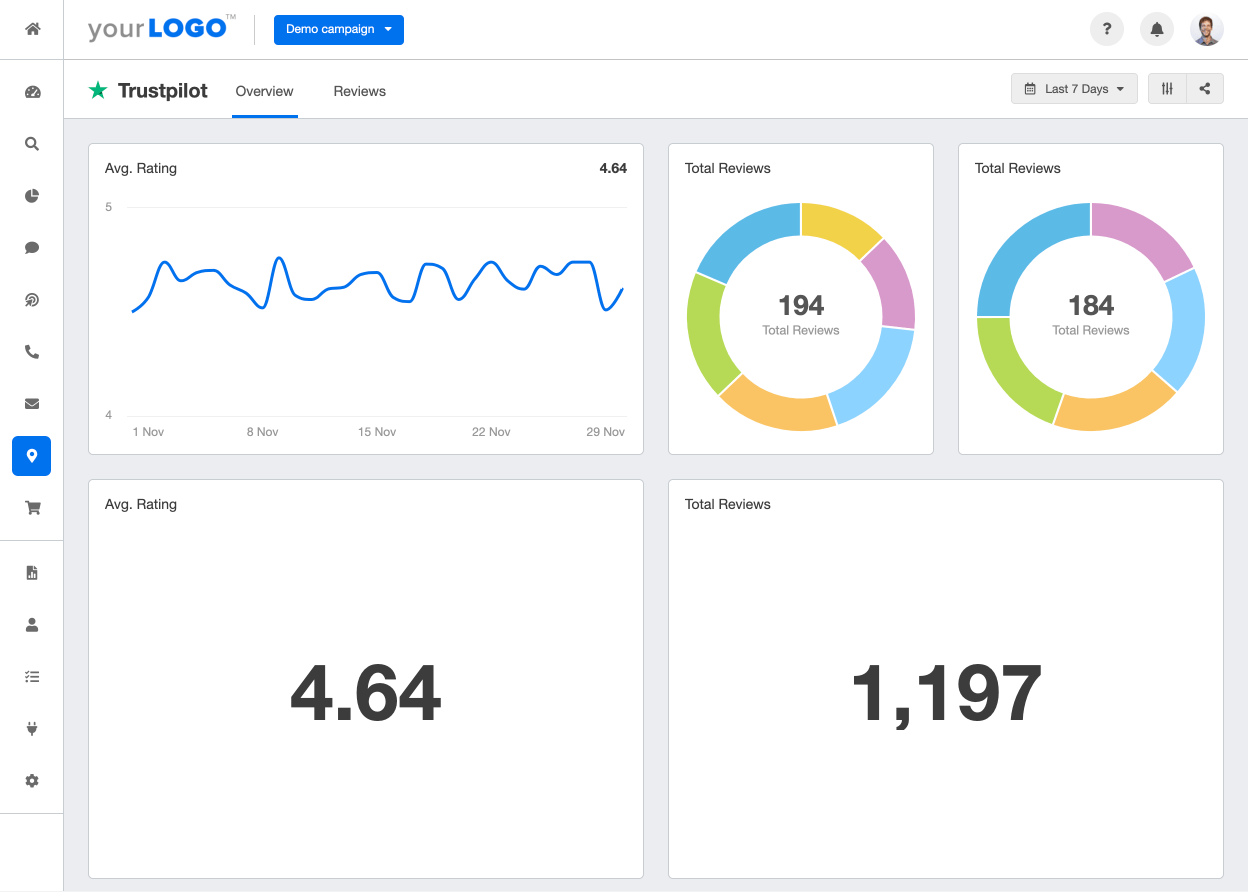Click the share button in header
Screen dimensions: 1248x892
click(x=1205, y=89)
